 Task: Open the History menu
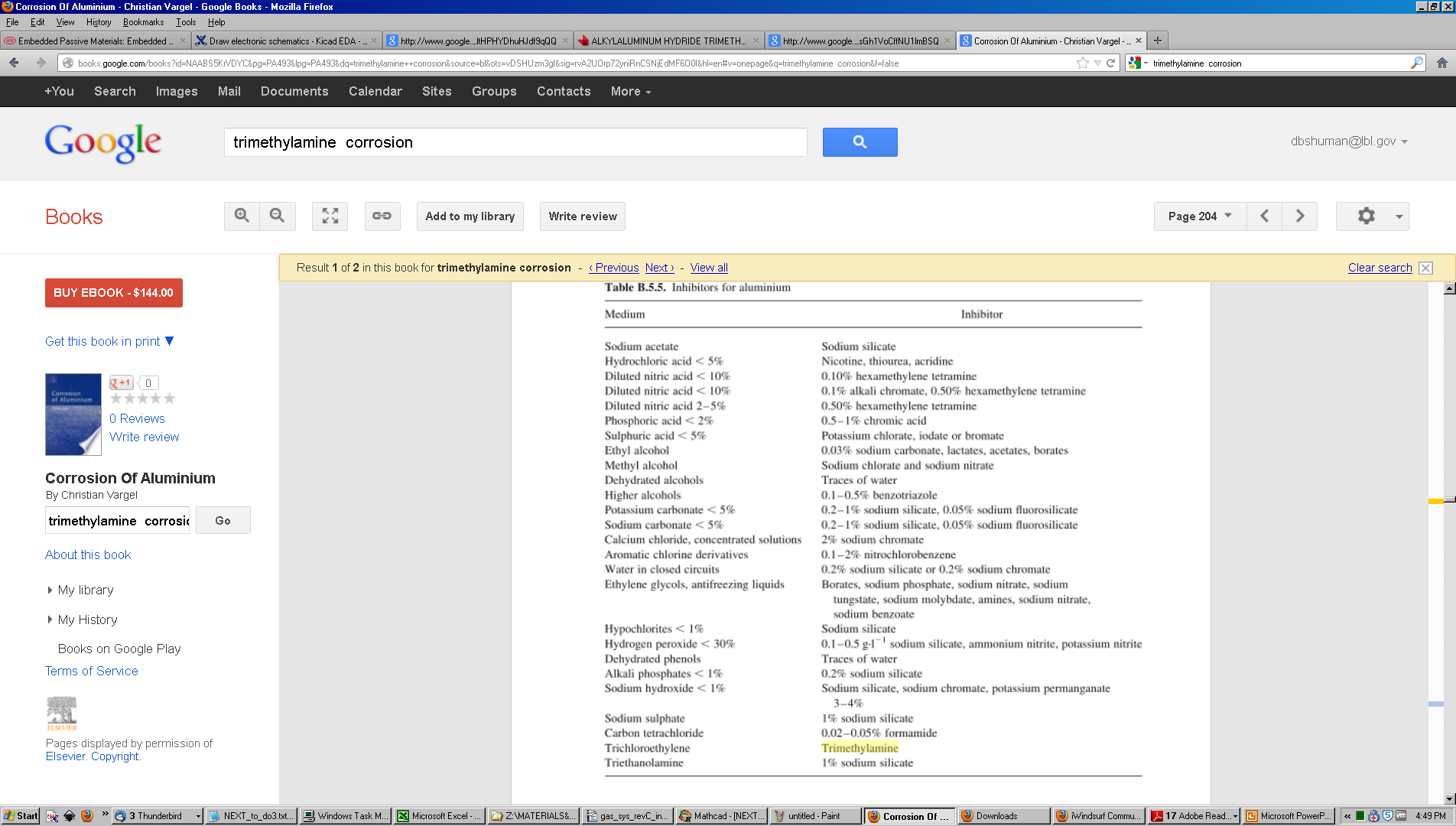99,22
